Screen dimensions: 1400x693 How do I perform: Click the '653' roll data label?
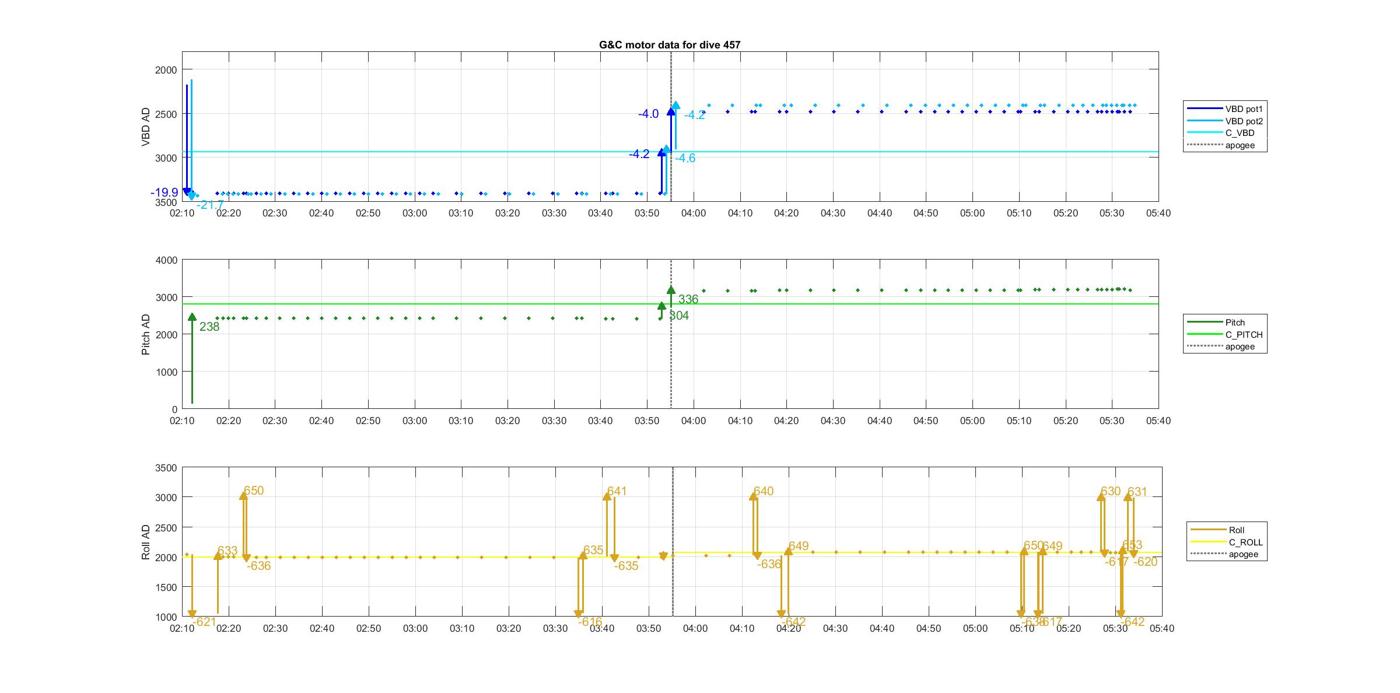[x=1132, y=546]
